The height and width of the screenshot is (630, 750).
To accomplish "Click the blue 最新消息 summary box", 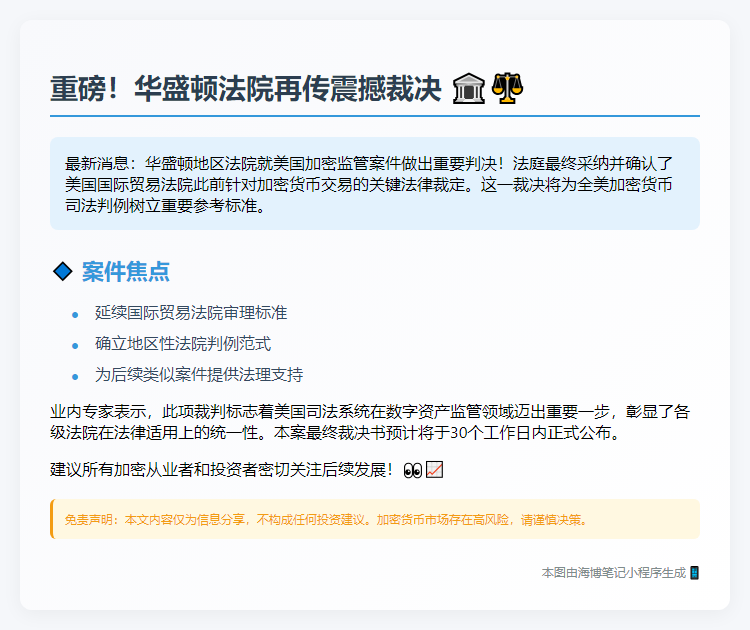I will point(375,184).
